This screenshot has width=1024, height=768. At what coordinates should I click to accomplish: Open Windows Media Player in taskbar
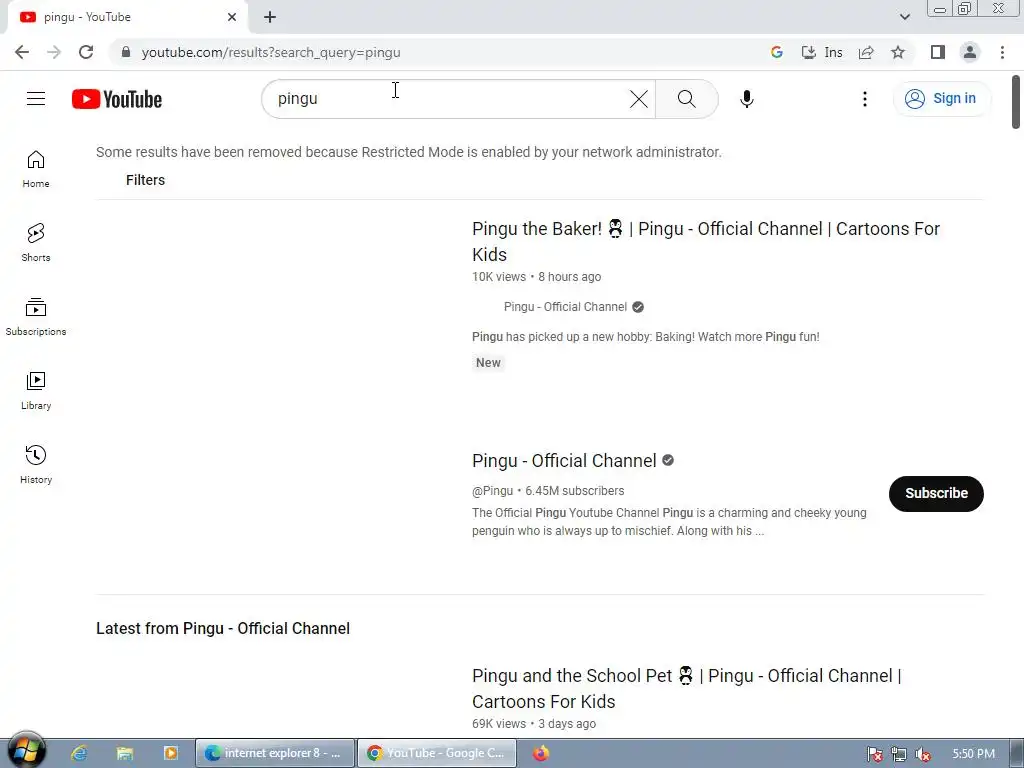click(x=170, y=754)
